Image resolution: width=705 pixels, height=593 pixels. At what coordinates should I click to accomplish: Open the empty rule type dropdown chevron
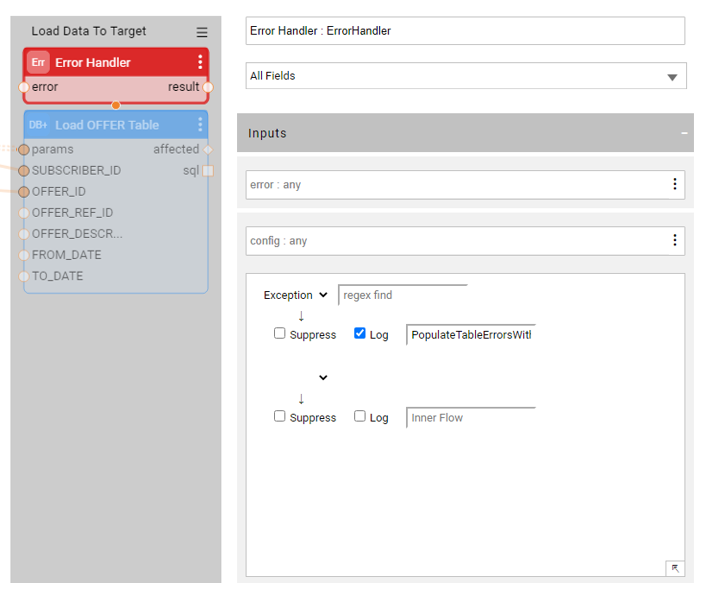click(x=323, y=378)
